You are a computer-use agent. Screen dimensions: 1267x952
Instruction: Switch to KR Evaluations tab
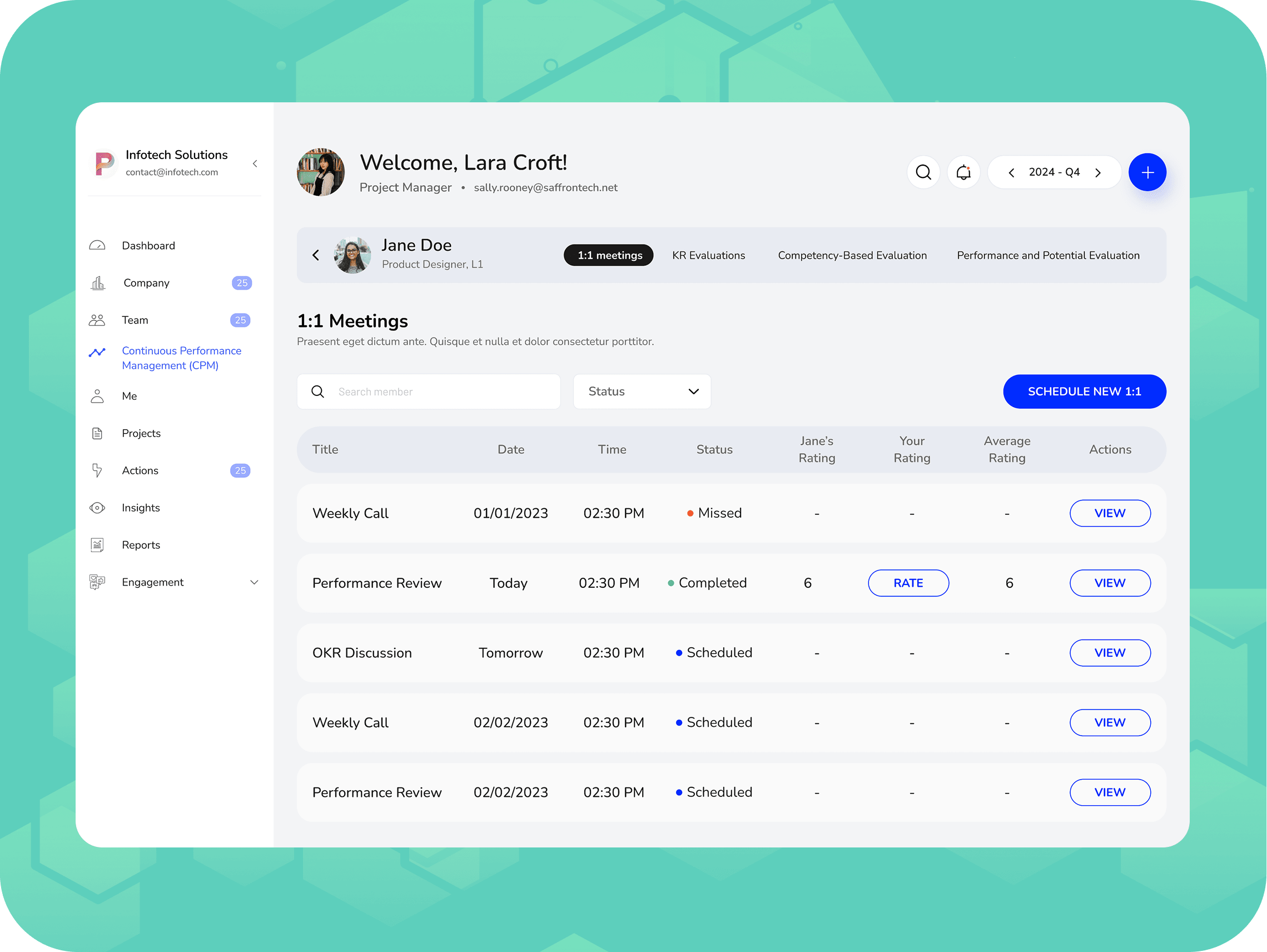pos(708,255)
